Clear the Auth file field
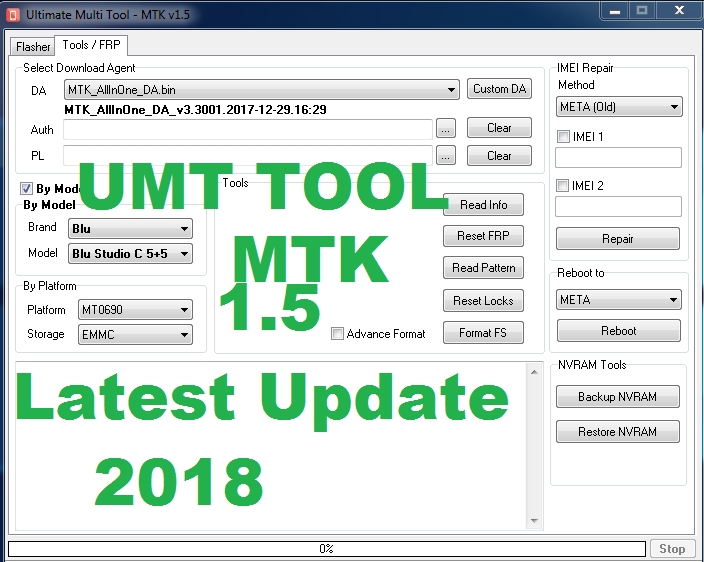This screenshot has height=562, width=704. click(499, 128)
